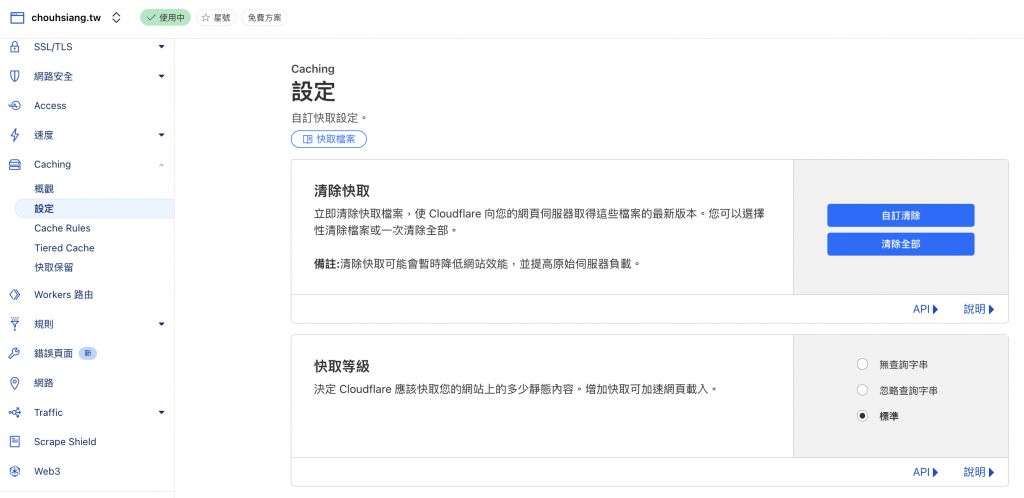Click the 新 badge beside 錯誤頁面

click(x=88, y=353)
